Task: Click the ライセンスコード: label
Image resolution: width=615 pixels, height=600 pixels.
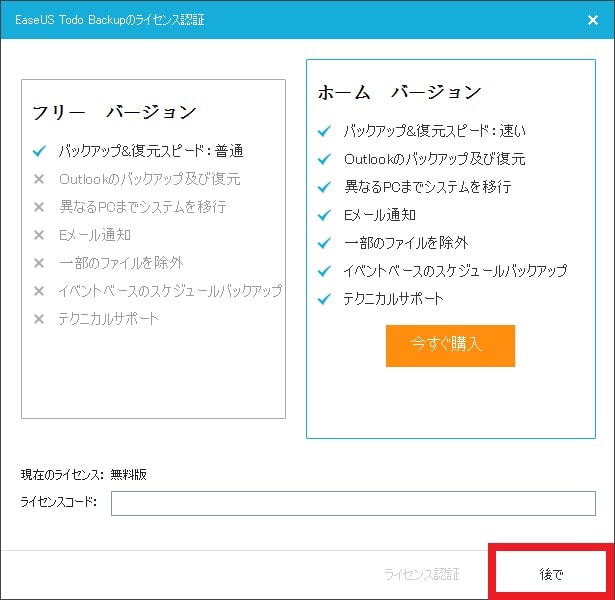Action: [58, 502]
